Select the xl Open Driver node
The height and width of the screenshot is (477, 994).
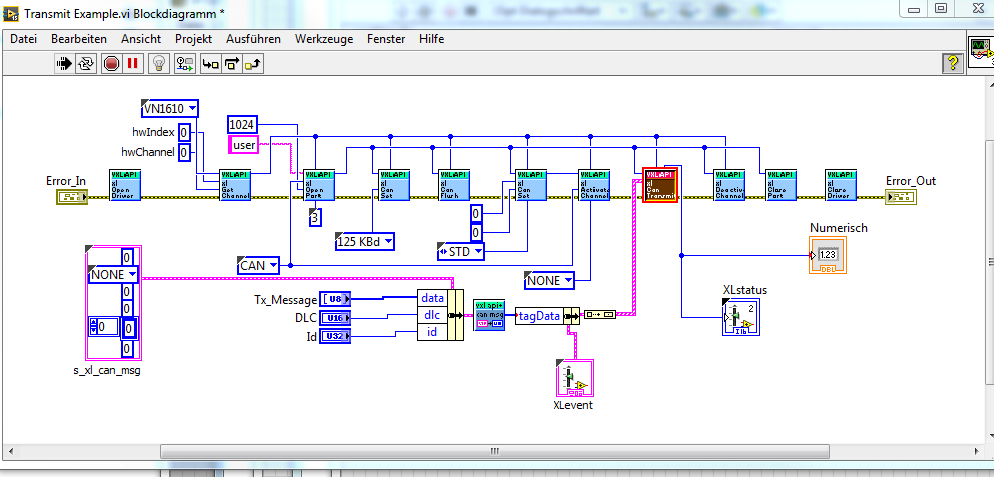[125, 185]
